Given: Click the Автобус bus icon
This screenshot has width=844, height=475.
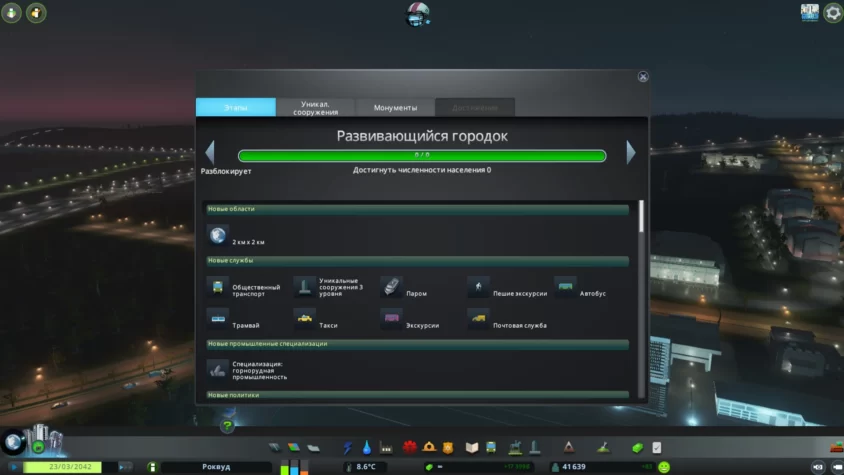Looking at the screenshot, I should point(565,287).
